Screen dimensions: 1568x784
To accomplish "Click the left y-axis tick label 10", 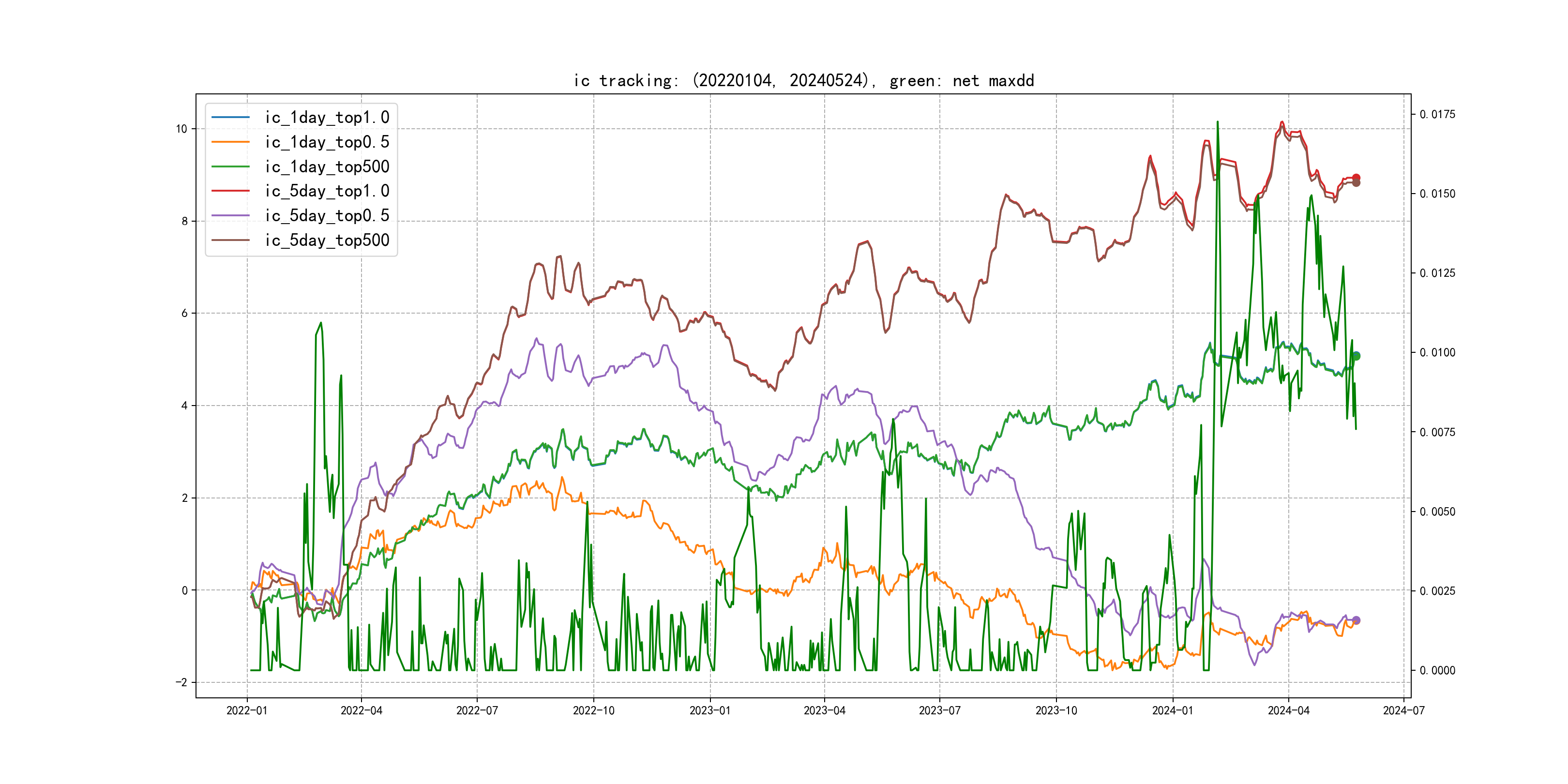I will point(181,129).
